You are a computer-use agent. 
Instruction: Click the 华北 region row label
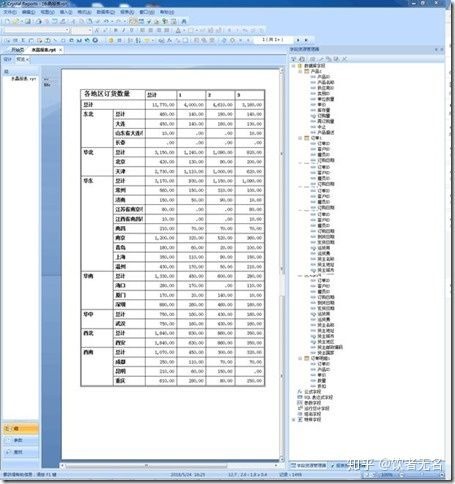pyautogui.click(x=88, y=152)
